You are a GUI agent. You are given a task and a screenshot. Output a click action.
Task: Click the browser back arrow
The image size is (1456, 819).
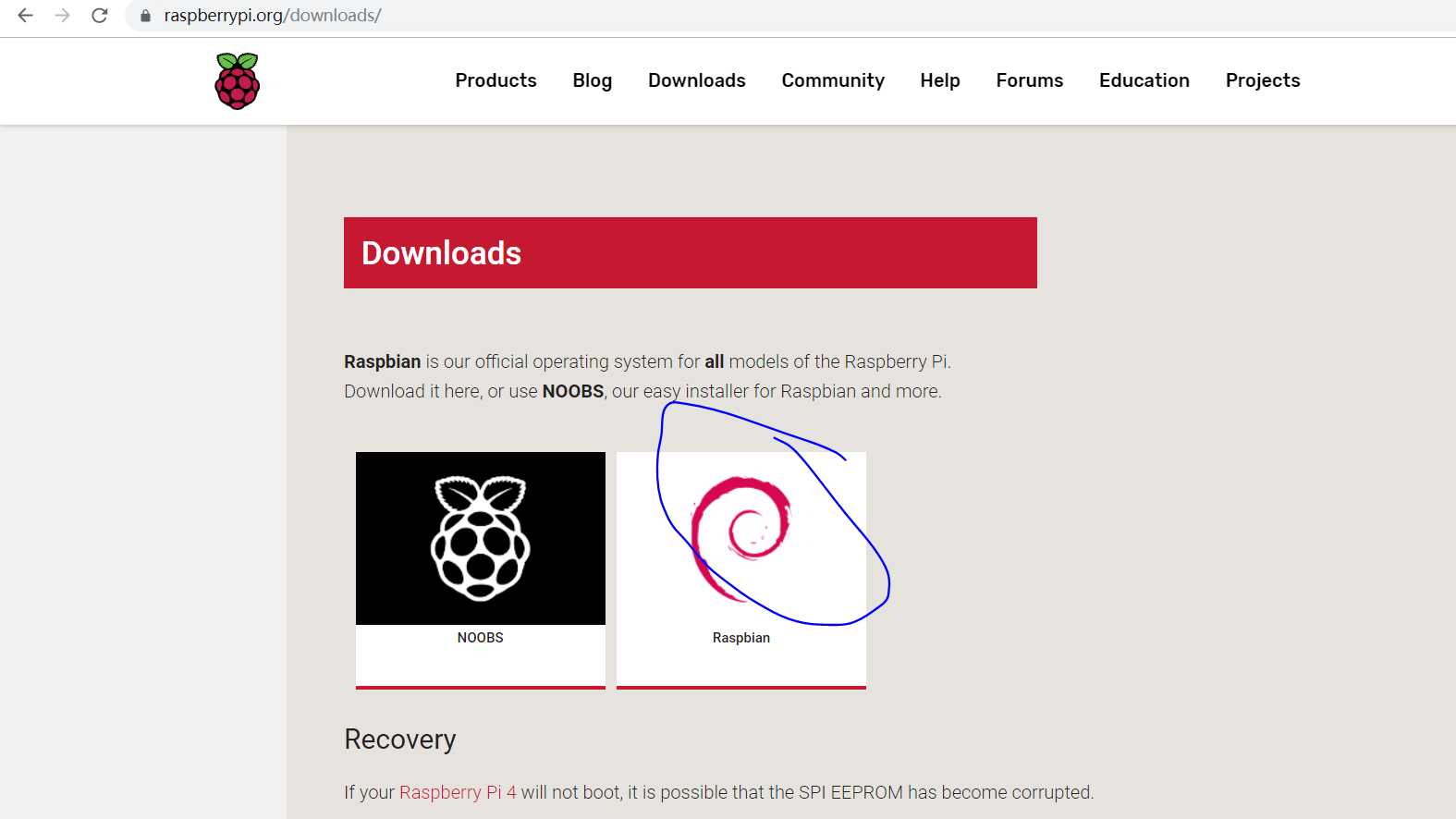[25, 16]
